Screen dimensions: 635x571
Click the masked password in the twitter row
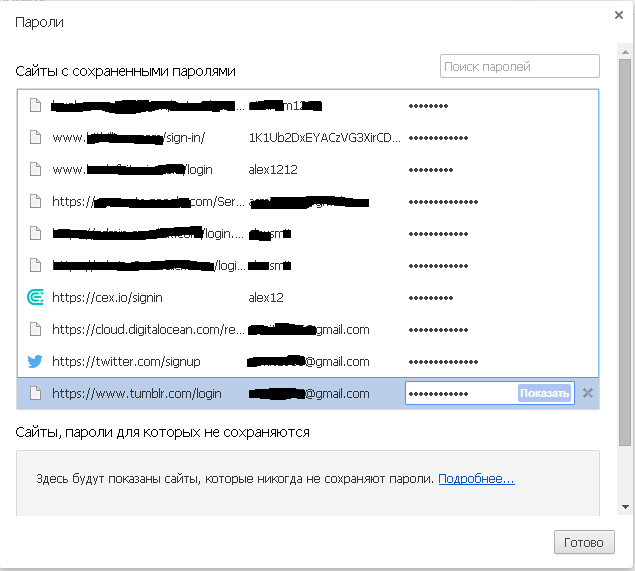pos(443,362)
